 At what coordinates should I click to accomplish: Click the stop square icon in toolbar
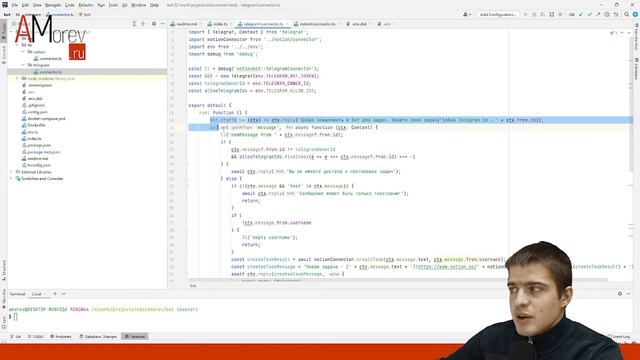tap(560, 14)
